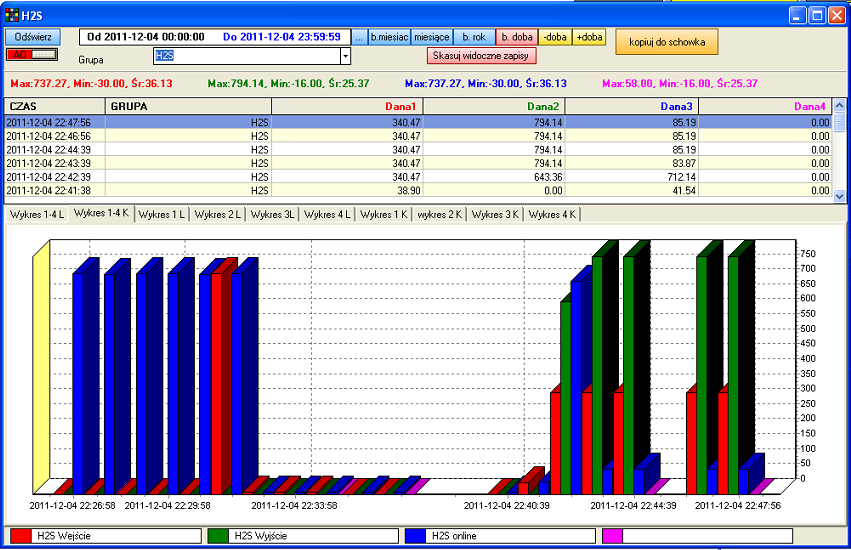The image size is (851, 550).
Task: Sort by Dana2 column header
Action: (494, 106)
